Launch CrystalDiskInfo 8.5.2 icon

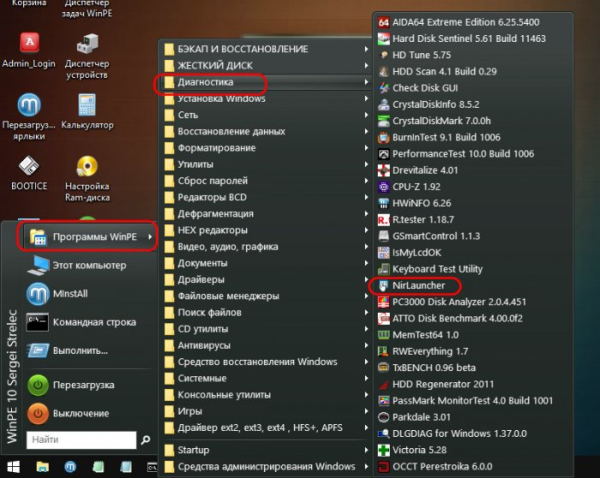(x=384, y=103)
